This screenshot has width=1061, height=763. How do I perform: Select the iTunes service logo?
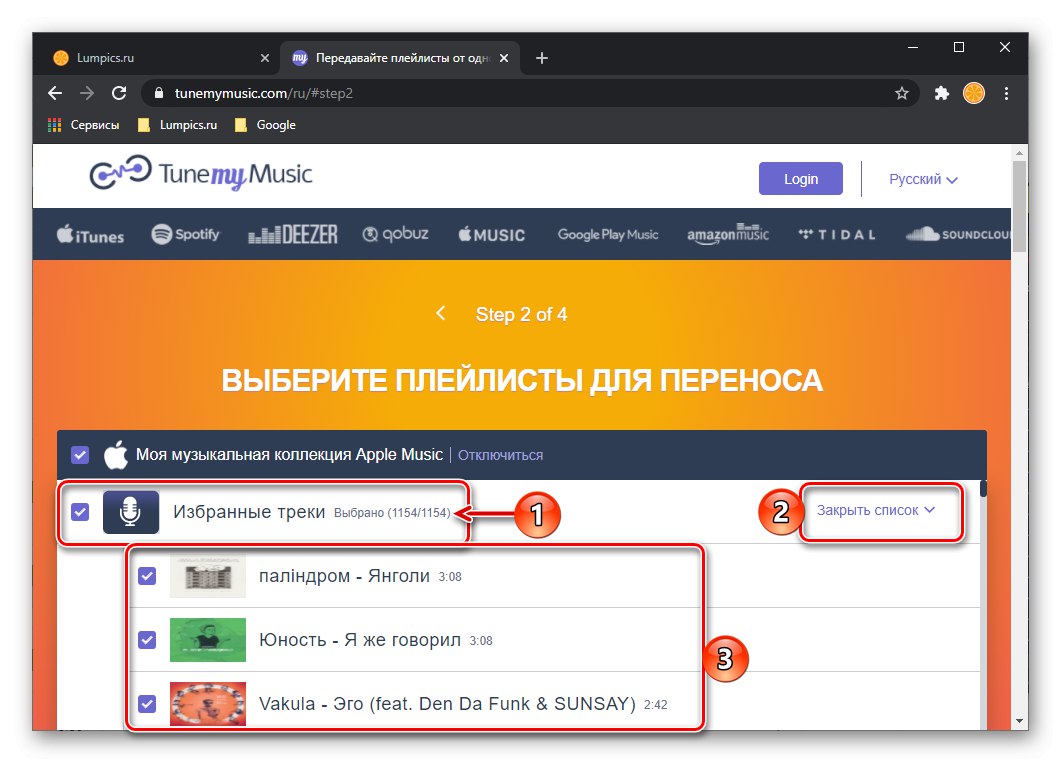pos(91,235)
